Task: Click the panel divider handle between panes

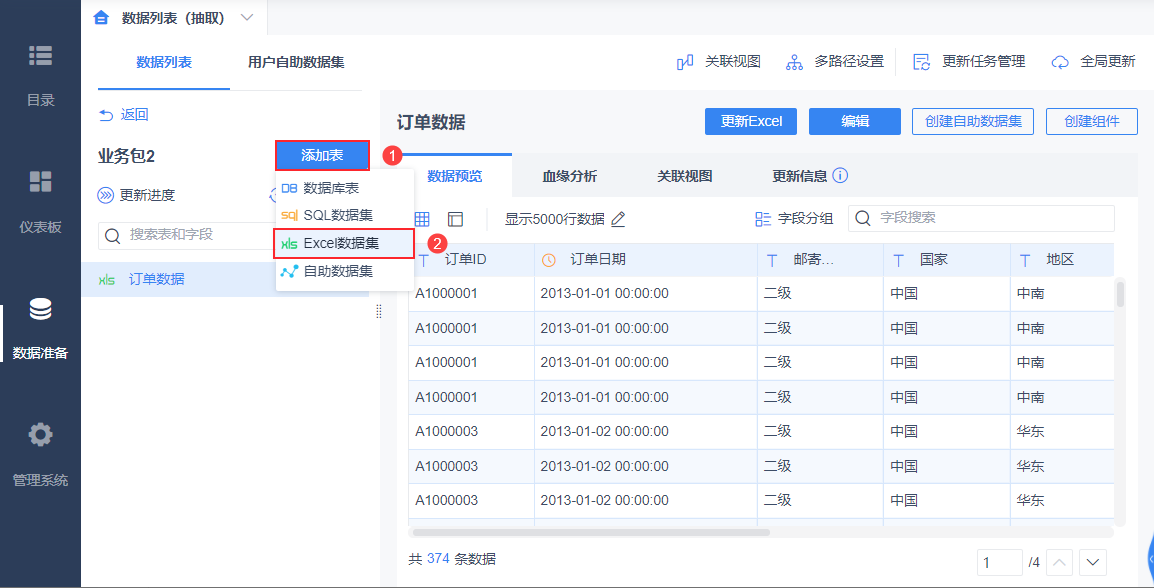Action: (x=378, y=311)
